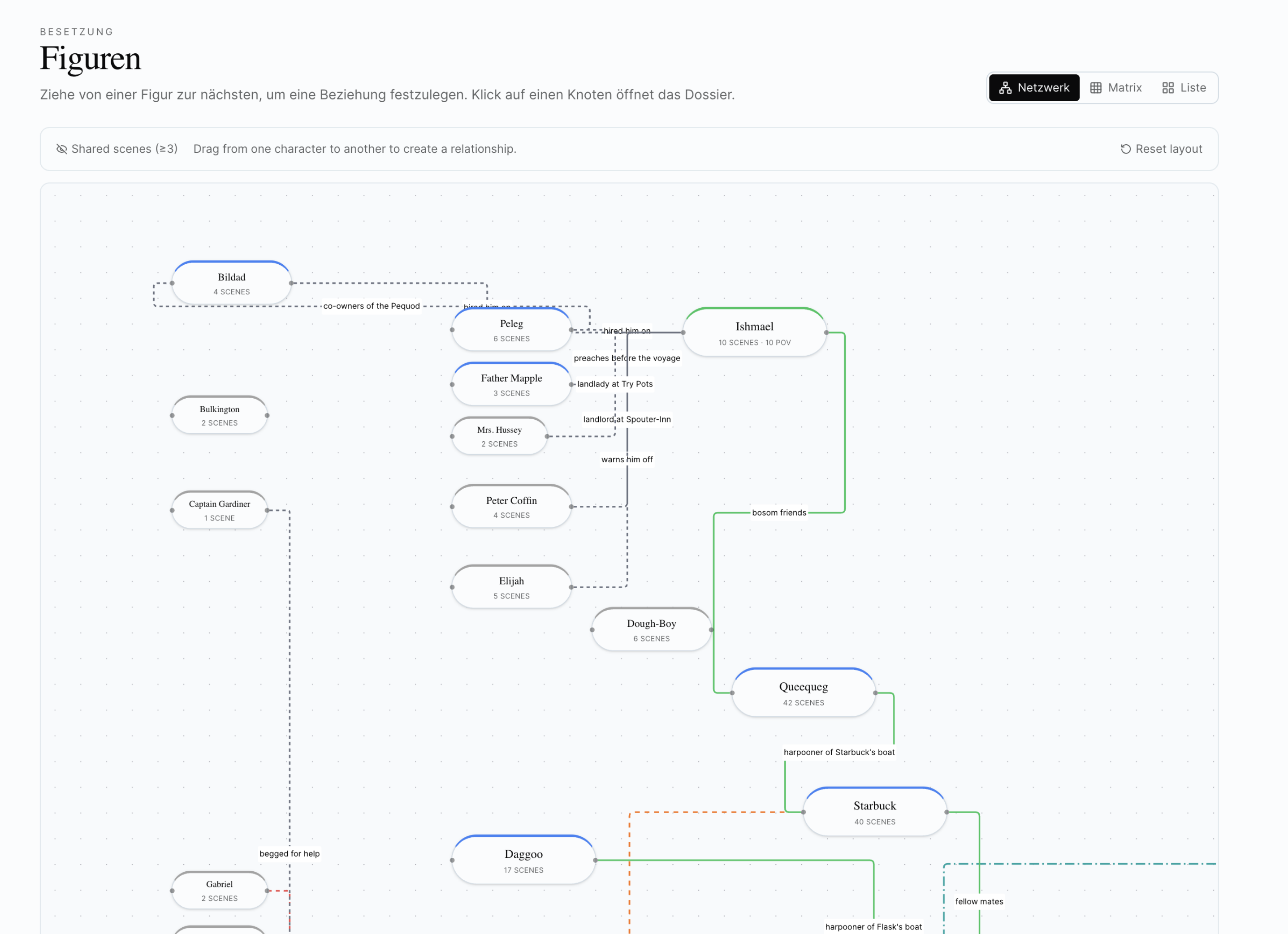Select the 'begged for help' relationship label
The image size is (1288, 934).
[x=289, y=853]
